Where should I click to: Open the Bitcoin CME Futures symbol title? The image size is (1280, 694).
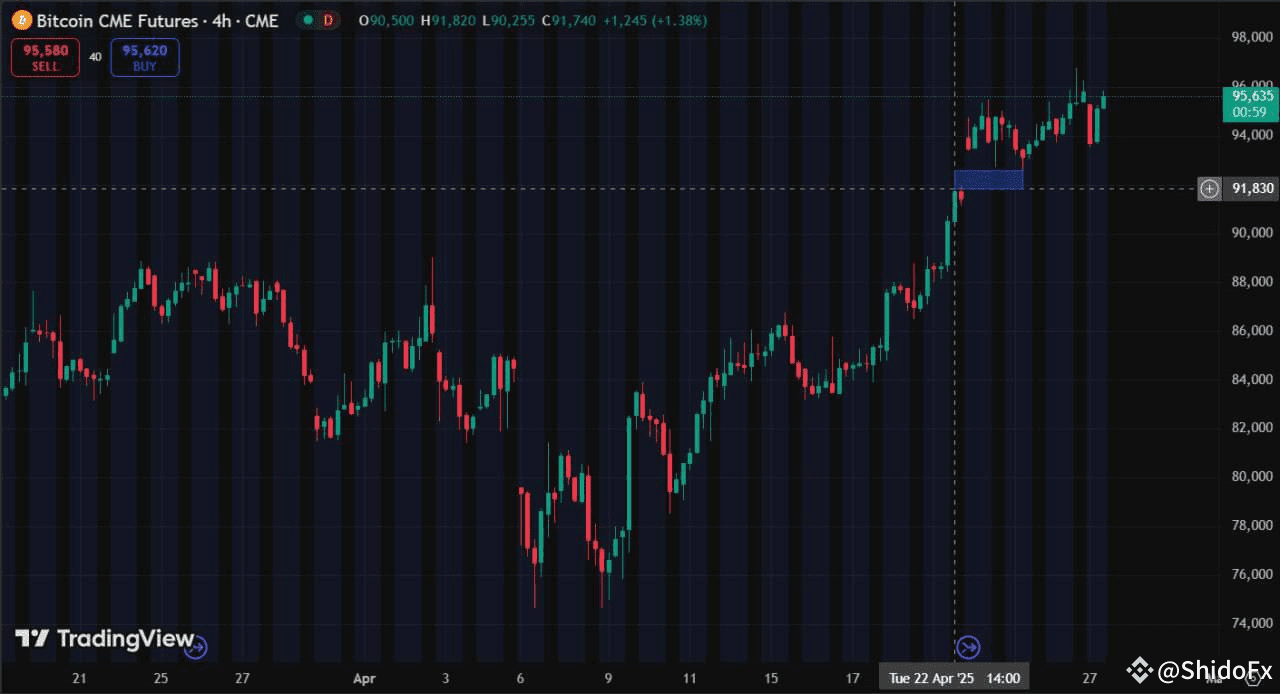[x=157, y=20]
